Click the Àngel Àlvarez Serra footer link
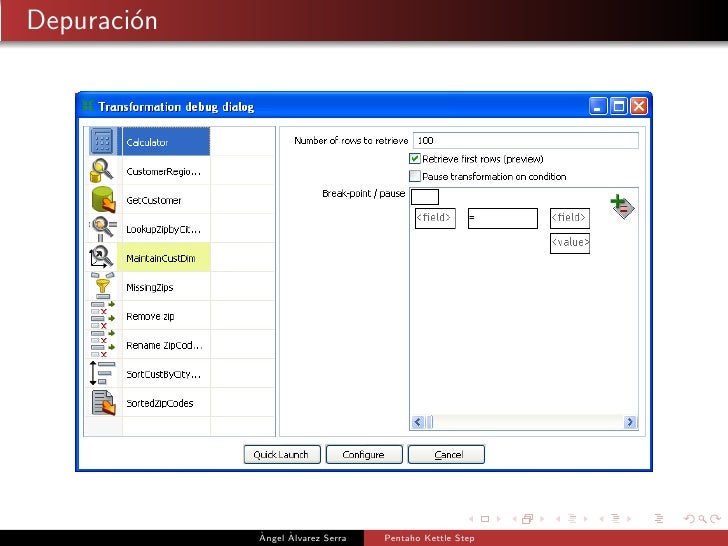The width and height of the screenshot is (728, 546). pos(303,538)
